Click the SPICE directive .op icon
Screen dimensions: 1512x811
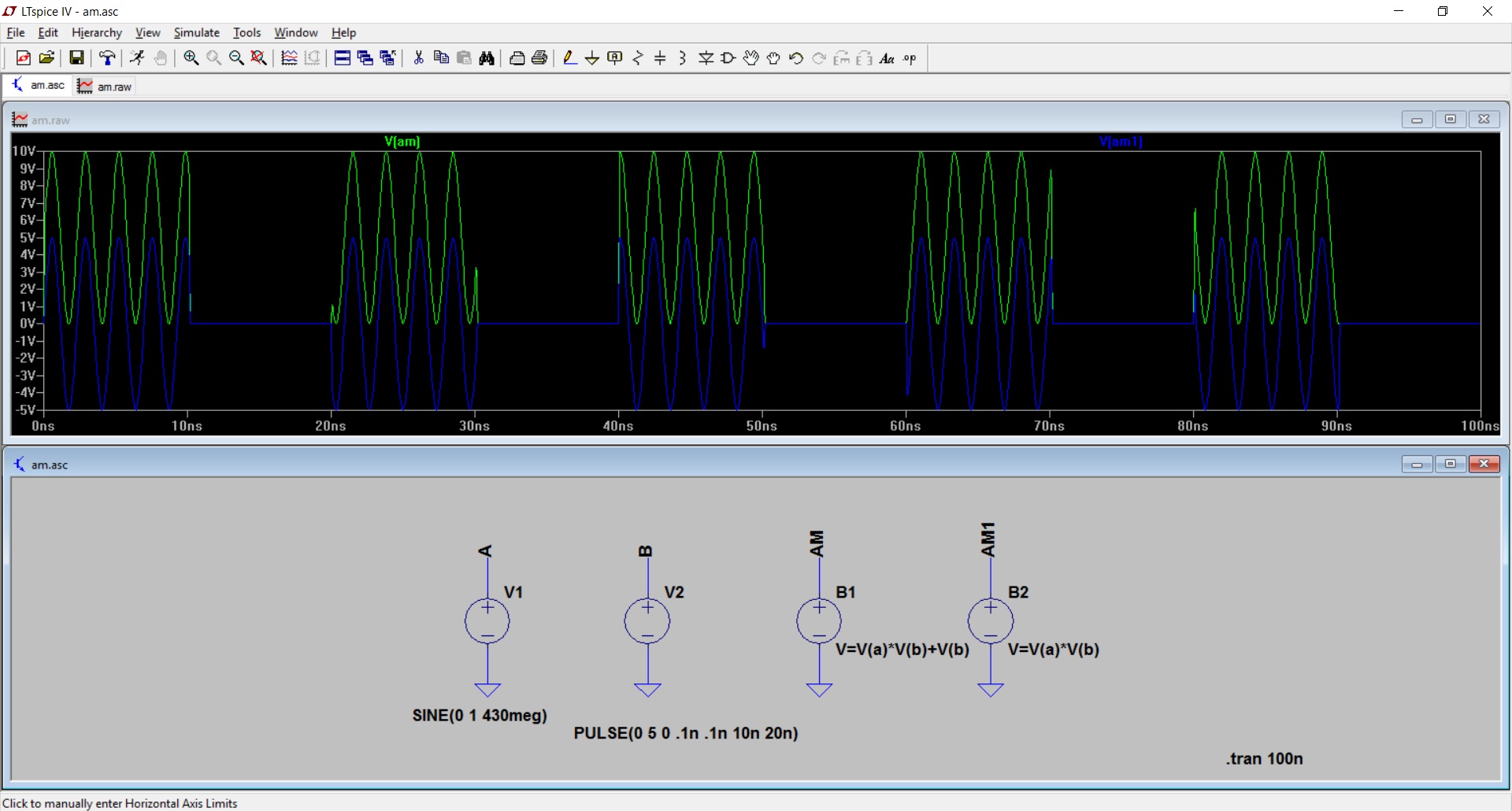point(910,58)
